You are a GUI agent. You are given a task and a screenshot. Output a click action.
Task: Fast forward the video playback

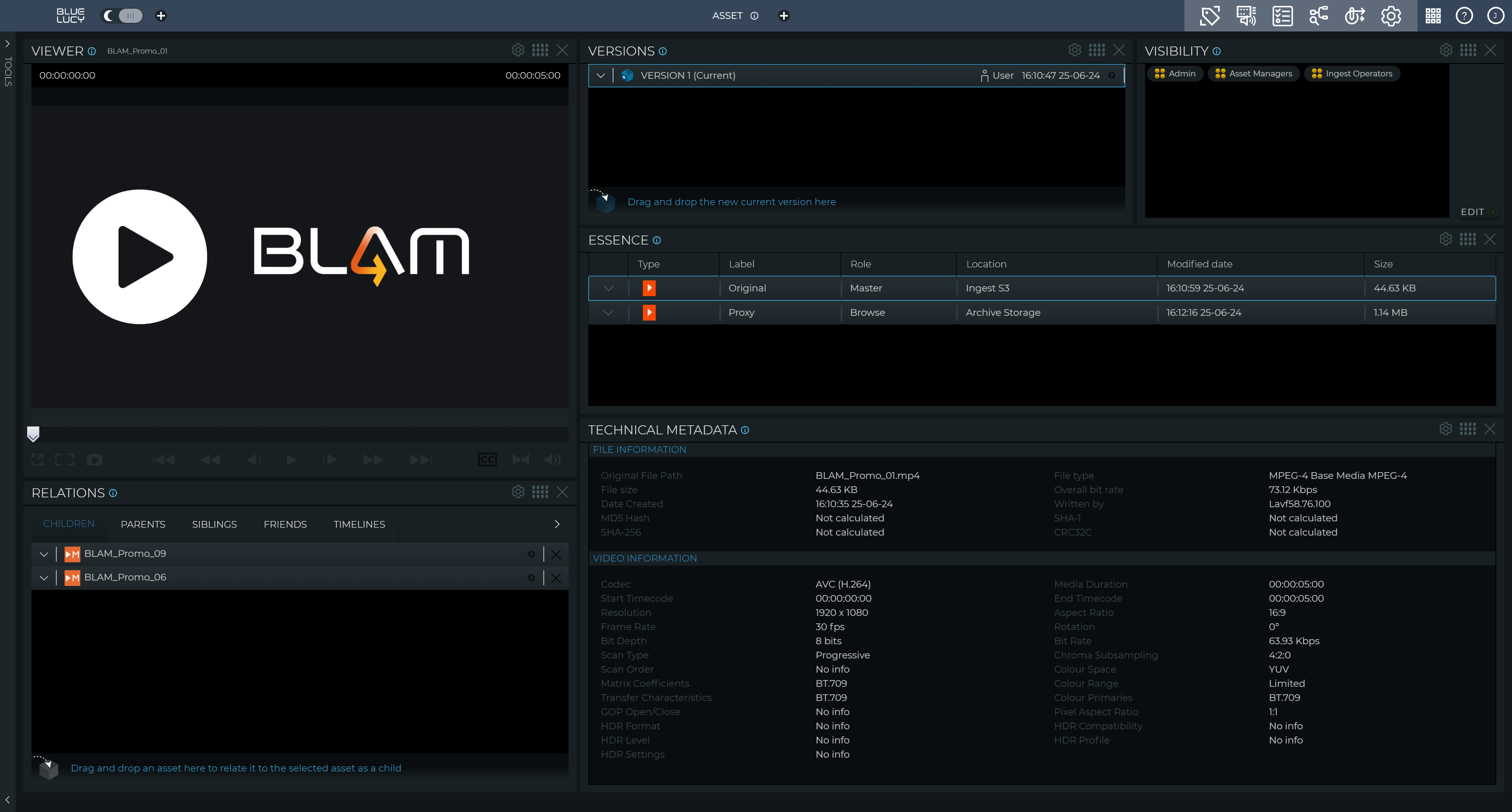pyautogui.click(x=373, y=460)
